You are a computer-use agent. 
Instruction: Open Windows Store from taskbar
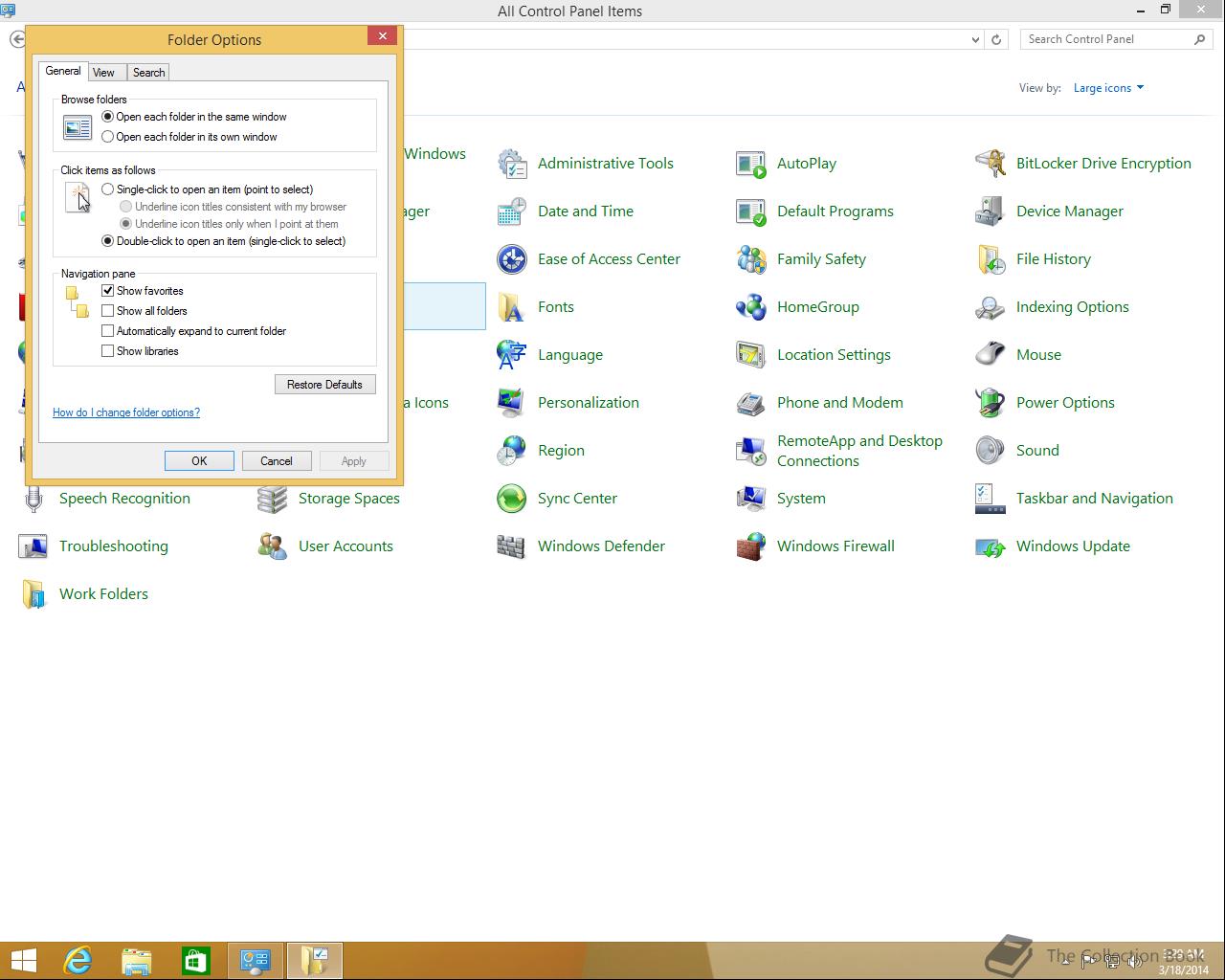coord(195,960)
